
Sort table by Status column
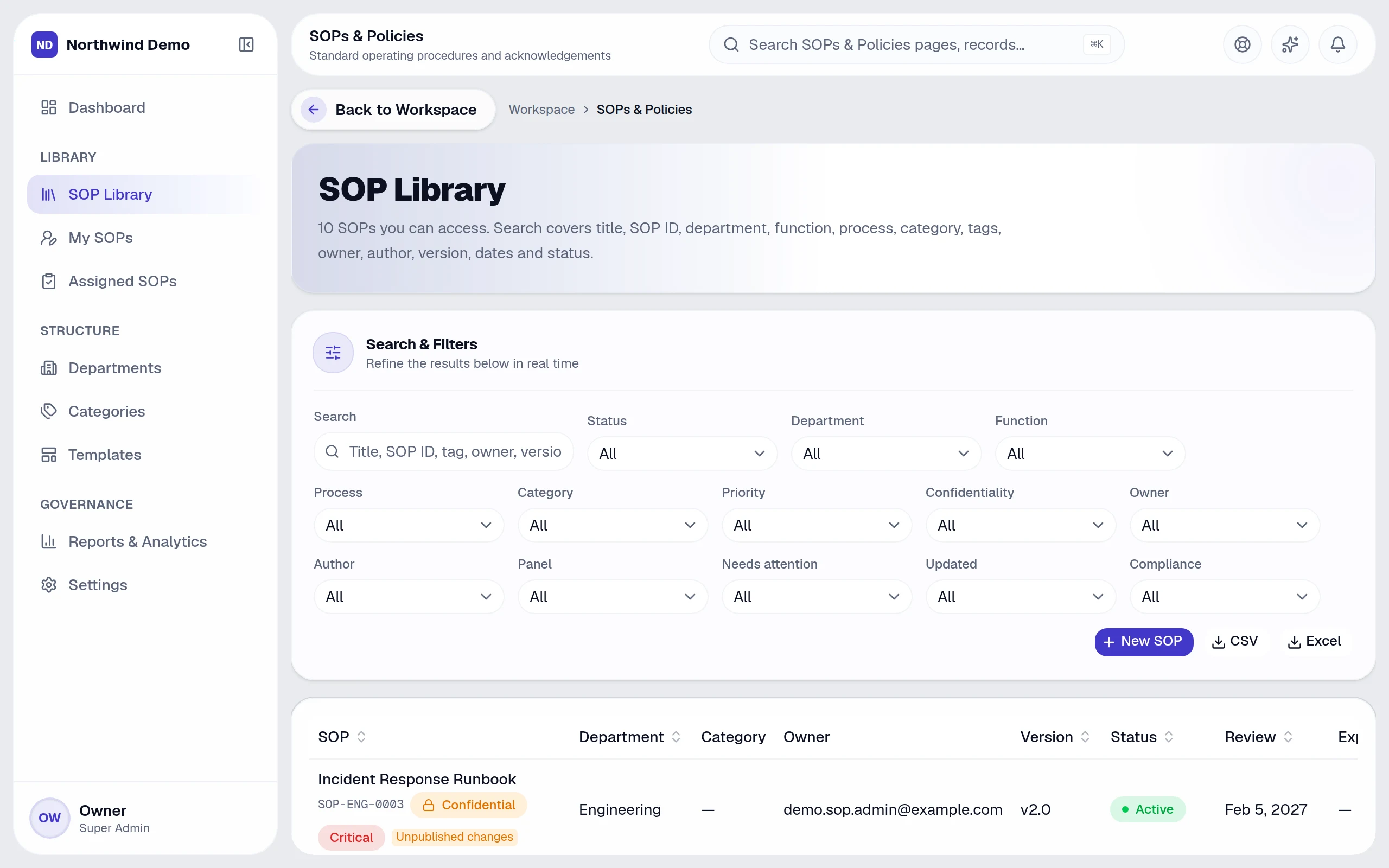click(x=1142, y=737)
